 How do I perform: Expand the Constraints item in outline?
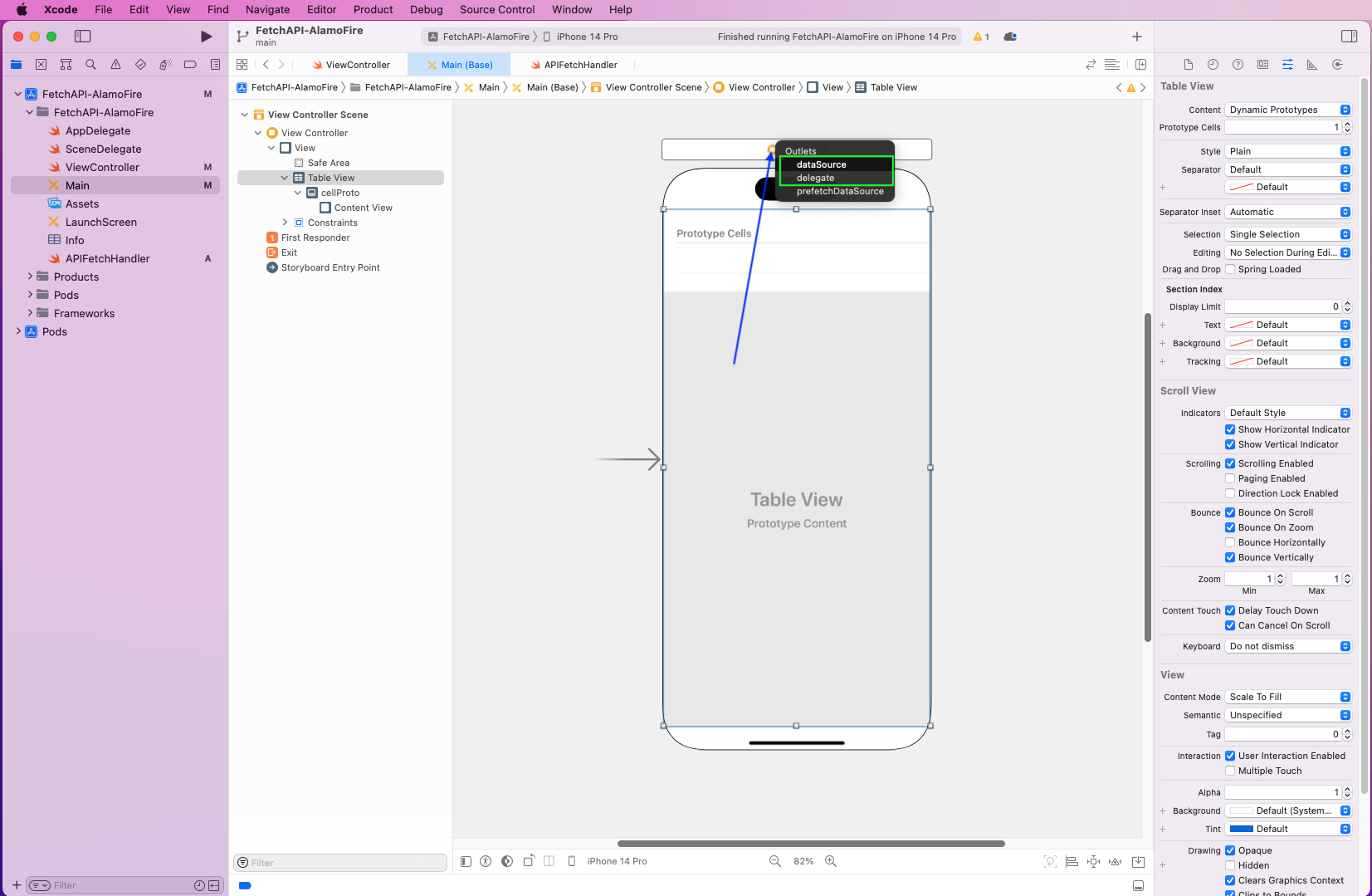[x=285, y=223]
